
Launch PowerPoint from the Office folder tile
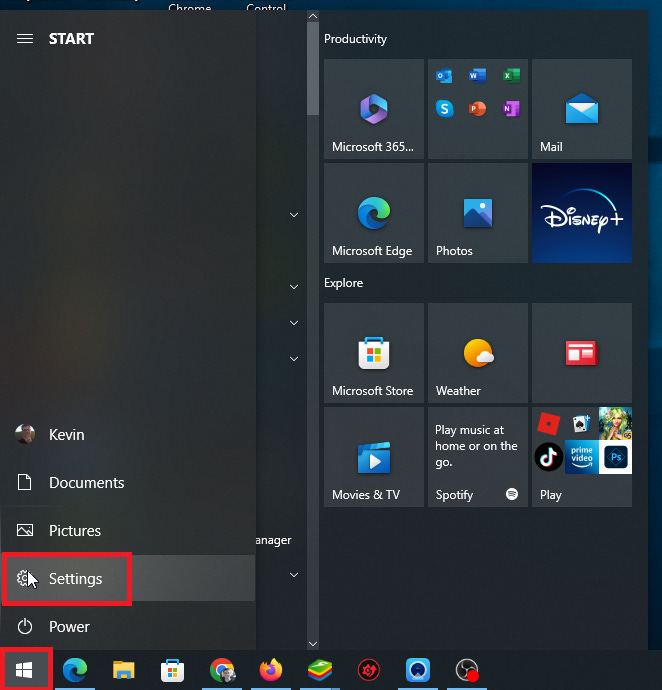478,108
